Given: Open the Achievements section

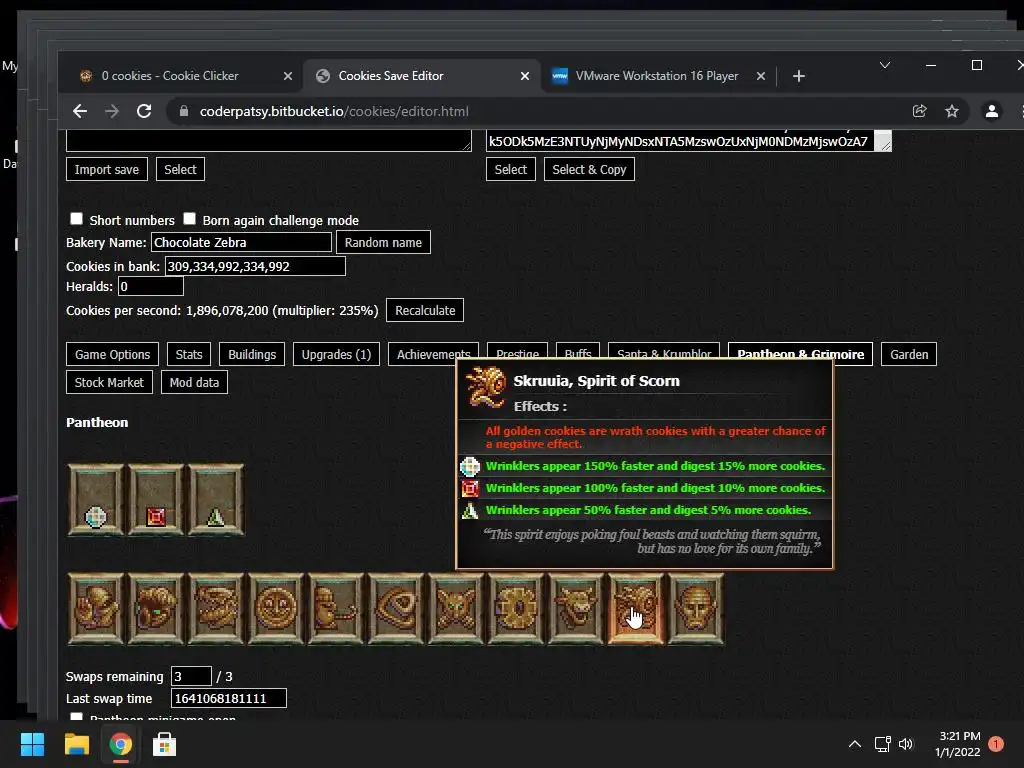Looking at the screenshot, I should point(434,351).
